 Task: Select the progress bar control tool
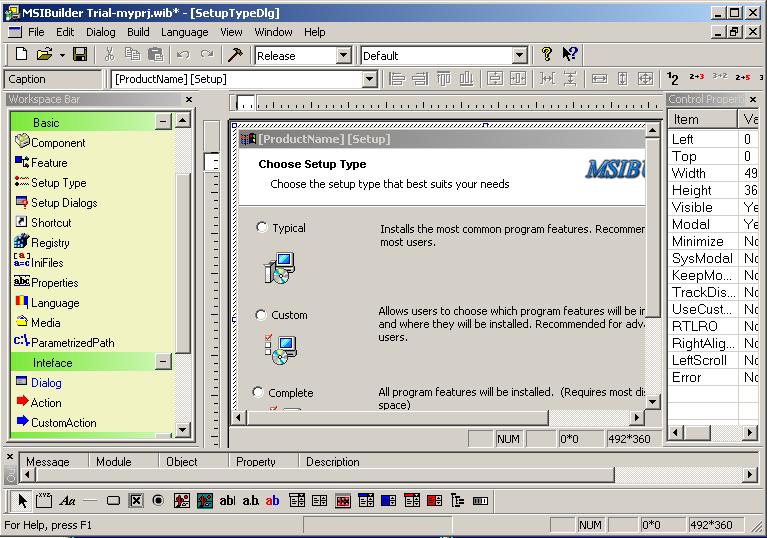(480, 501)
